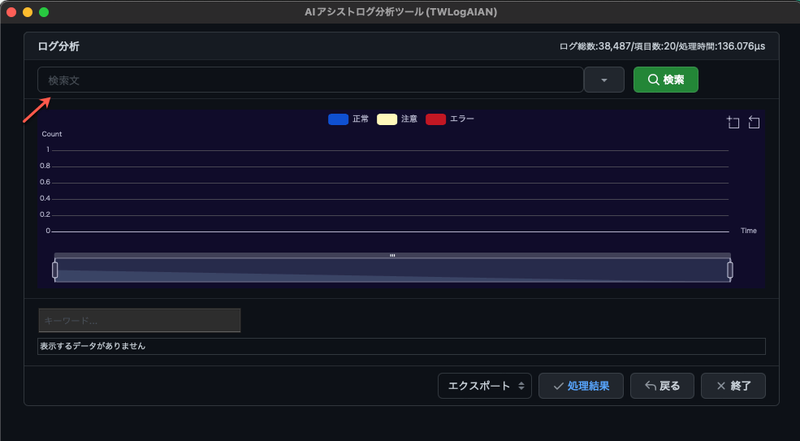Viewport: 800px width, 441px height.
Task: Click the zoom reset icon on chart
Action: [754, 122]
